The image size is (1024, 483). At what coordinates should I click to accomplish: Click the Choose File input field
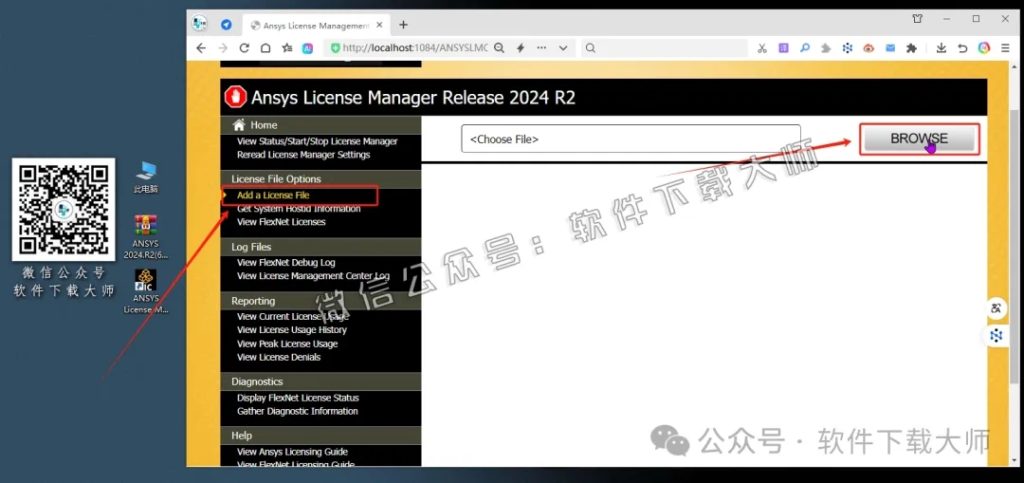631,139
